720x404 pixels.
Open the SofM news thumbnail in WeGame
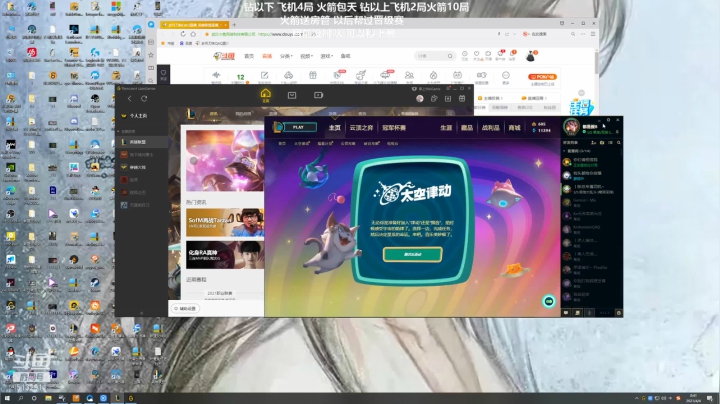(x=225, y=223)
